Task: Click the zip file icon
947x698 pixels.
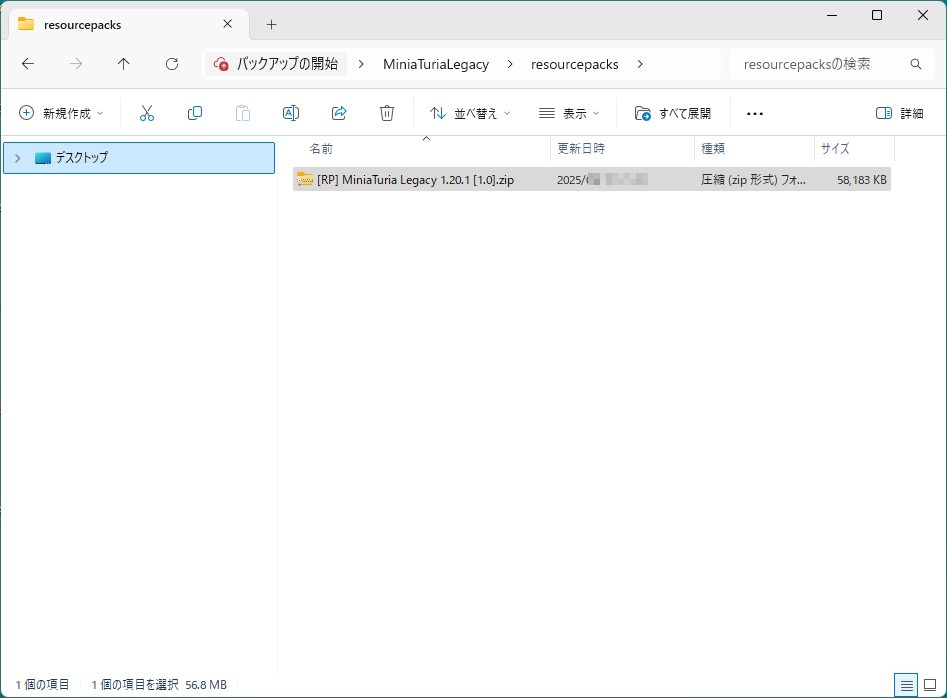Action: tap(305, 179)
